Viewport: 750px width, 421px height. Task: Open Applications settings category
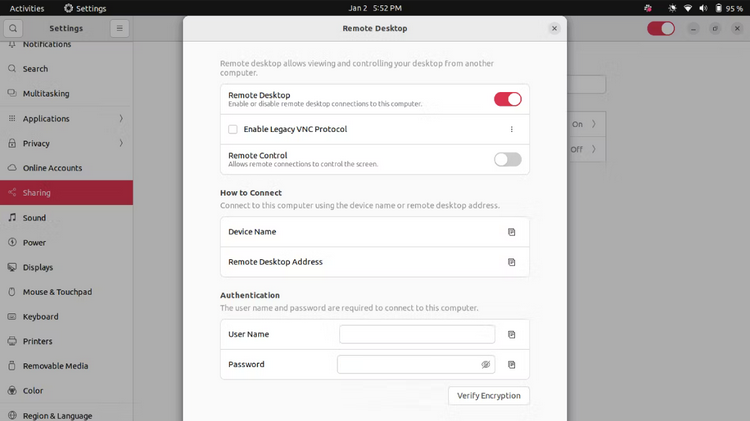click(x=66, y=119)
